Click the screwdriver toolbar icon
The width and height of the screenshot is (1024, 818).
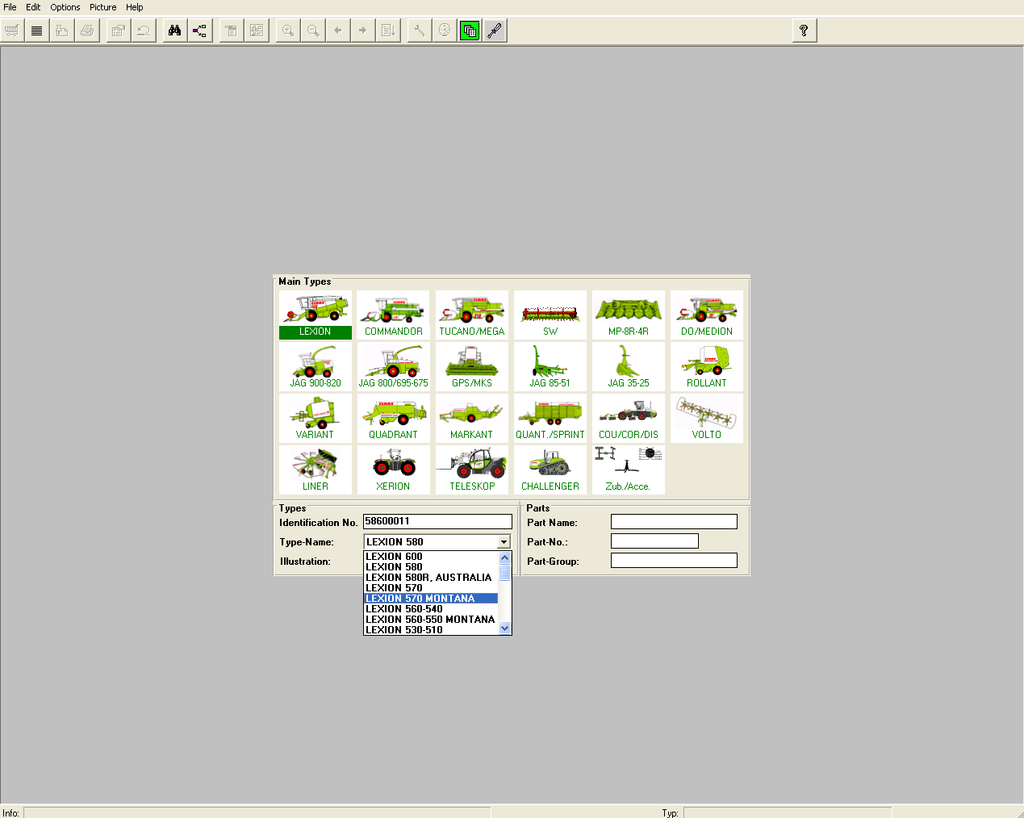pyautogui.click(x=494, y=31)
